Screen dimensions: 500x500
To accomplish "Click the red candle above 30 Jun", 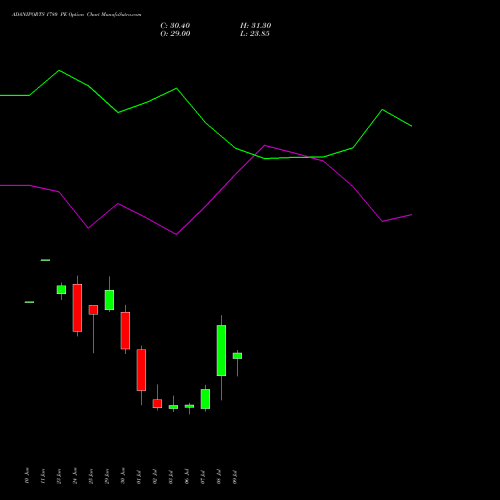I will click(125, 331).
